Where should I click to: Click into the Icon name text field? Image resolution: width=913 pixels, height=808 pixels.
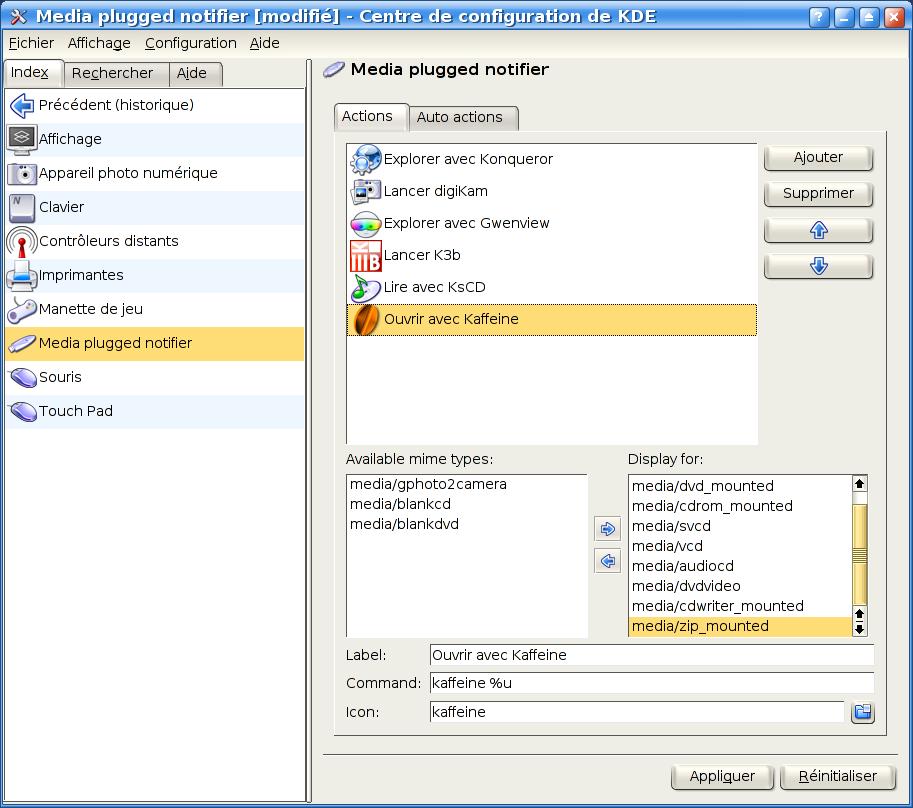pos(637,712)
